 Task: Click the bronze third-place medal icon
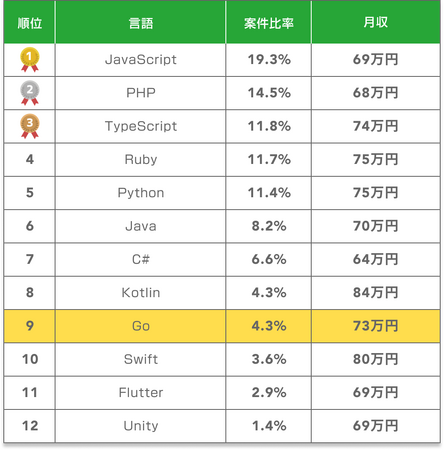click(30, 126)
